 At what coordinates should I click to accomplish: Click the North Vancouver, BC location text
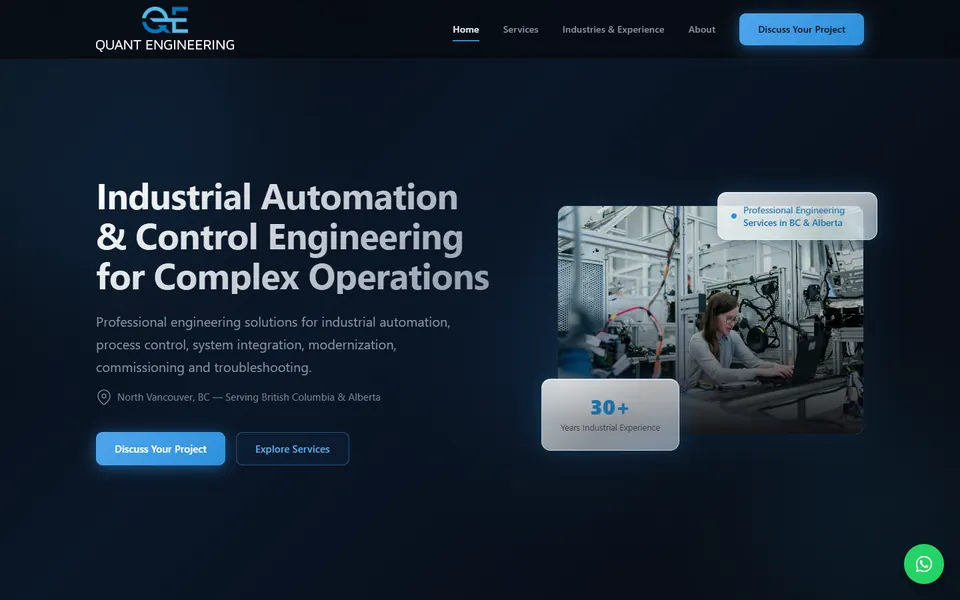[249, 397]
